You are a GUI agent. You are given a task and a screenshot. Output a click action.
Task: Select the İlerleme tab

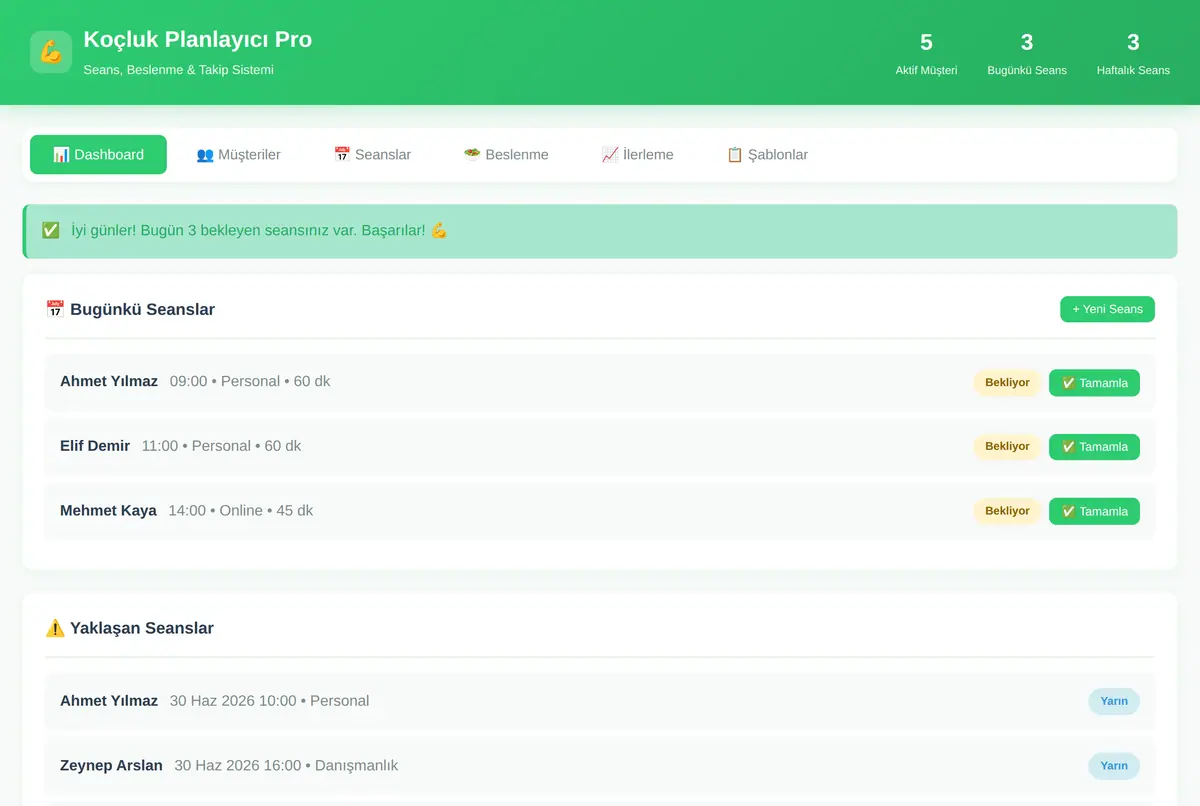[x=637, y=155]
